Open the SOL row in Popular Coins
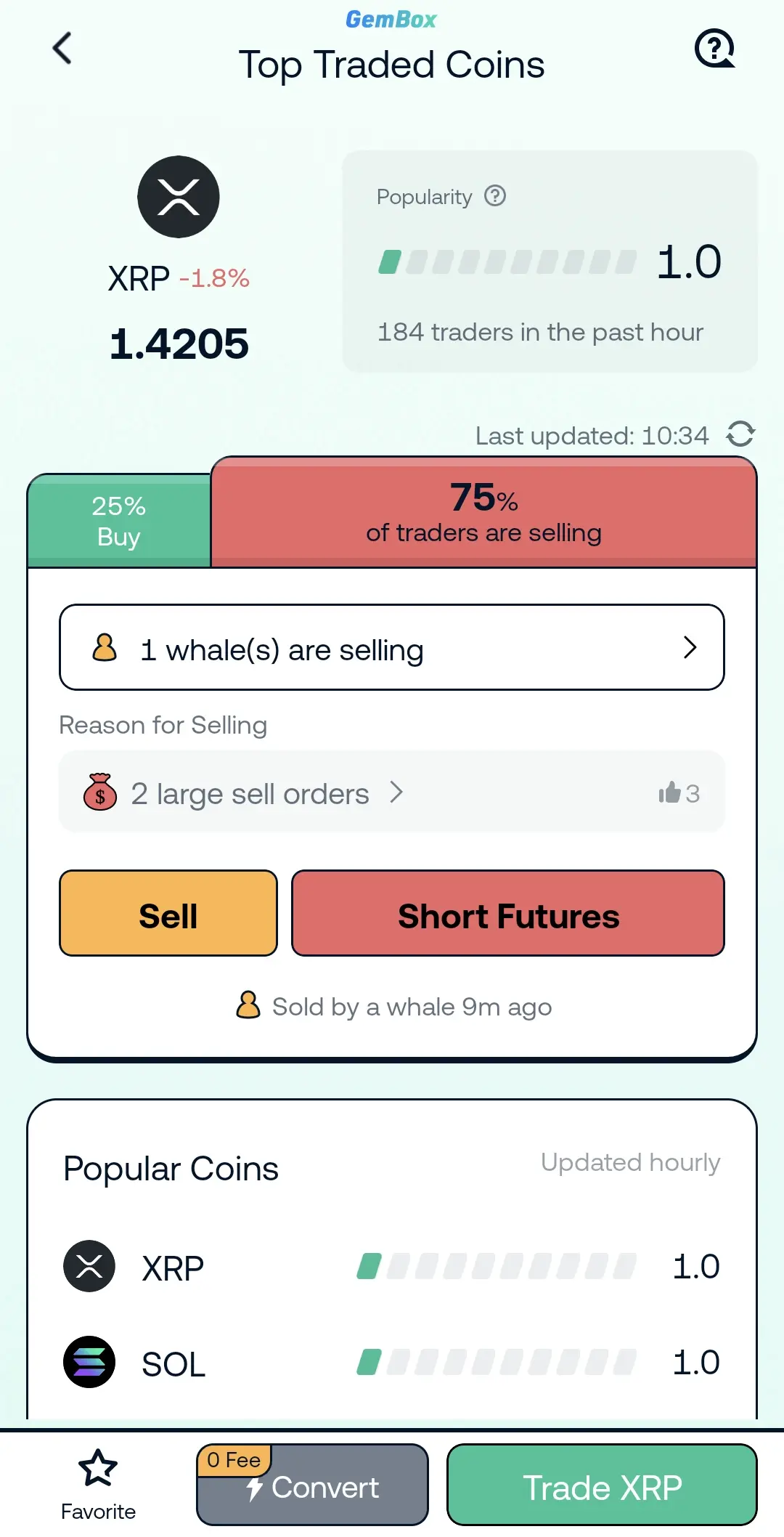 [x=392, y=1363]
